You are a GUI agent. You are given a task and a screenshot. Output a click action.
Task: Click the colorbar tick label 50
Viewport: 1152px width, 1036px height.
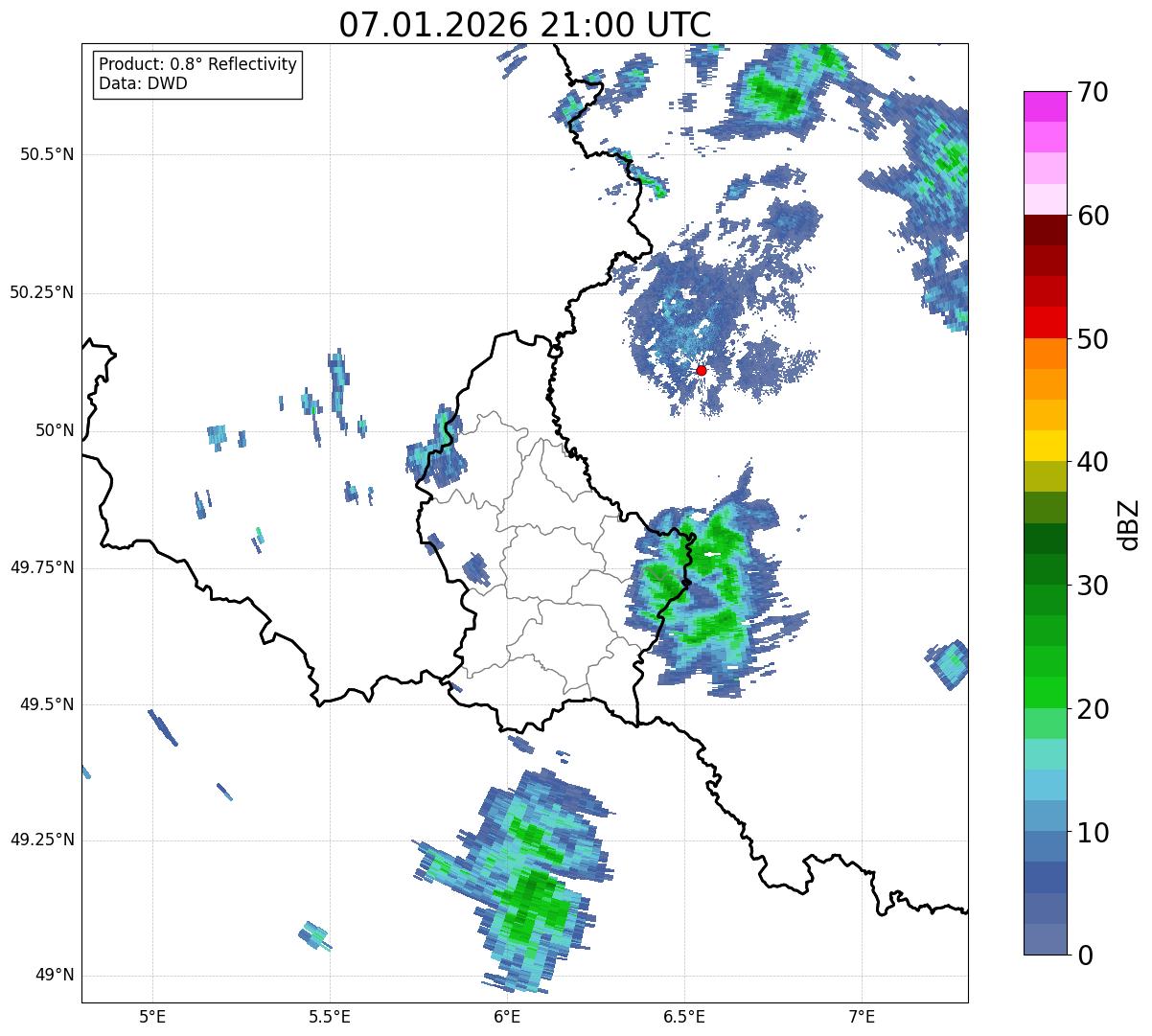click(x=1093, y=339)
